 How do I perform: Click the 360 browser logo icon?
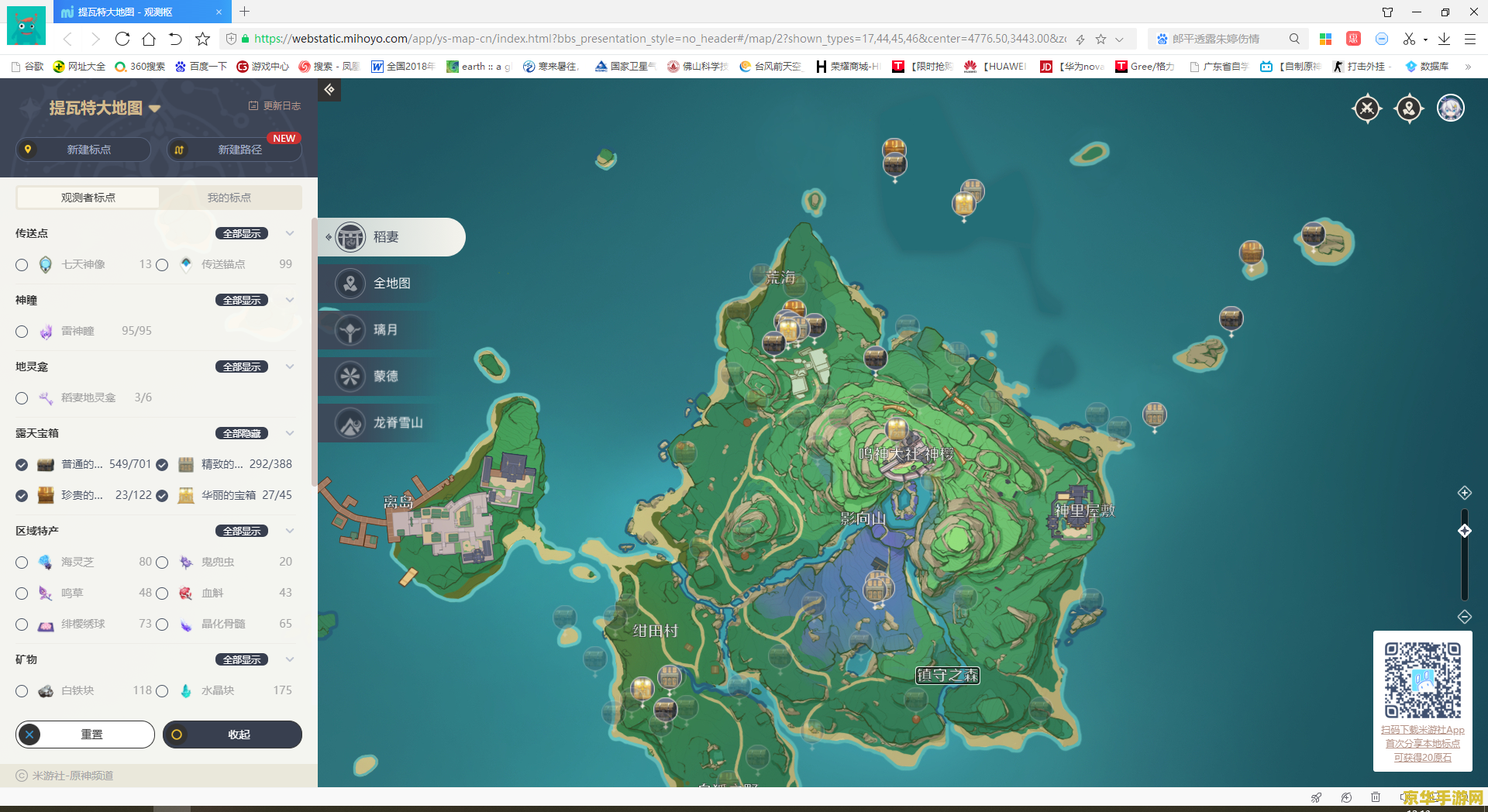coord(26,26)
